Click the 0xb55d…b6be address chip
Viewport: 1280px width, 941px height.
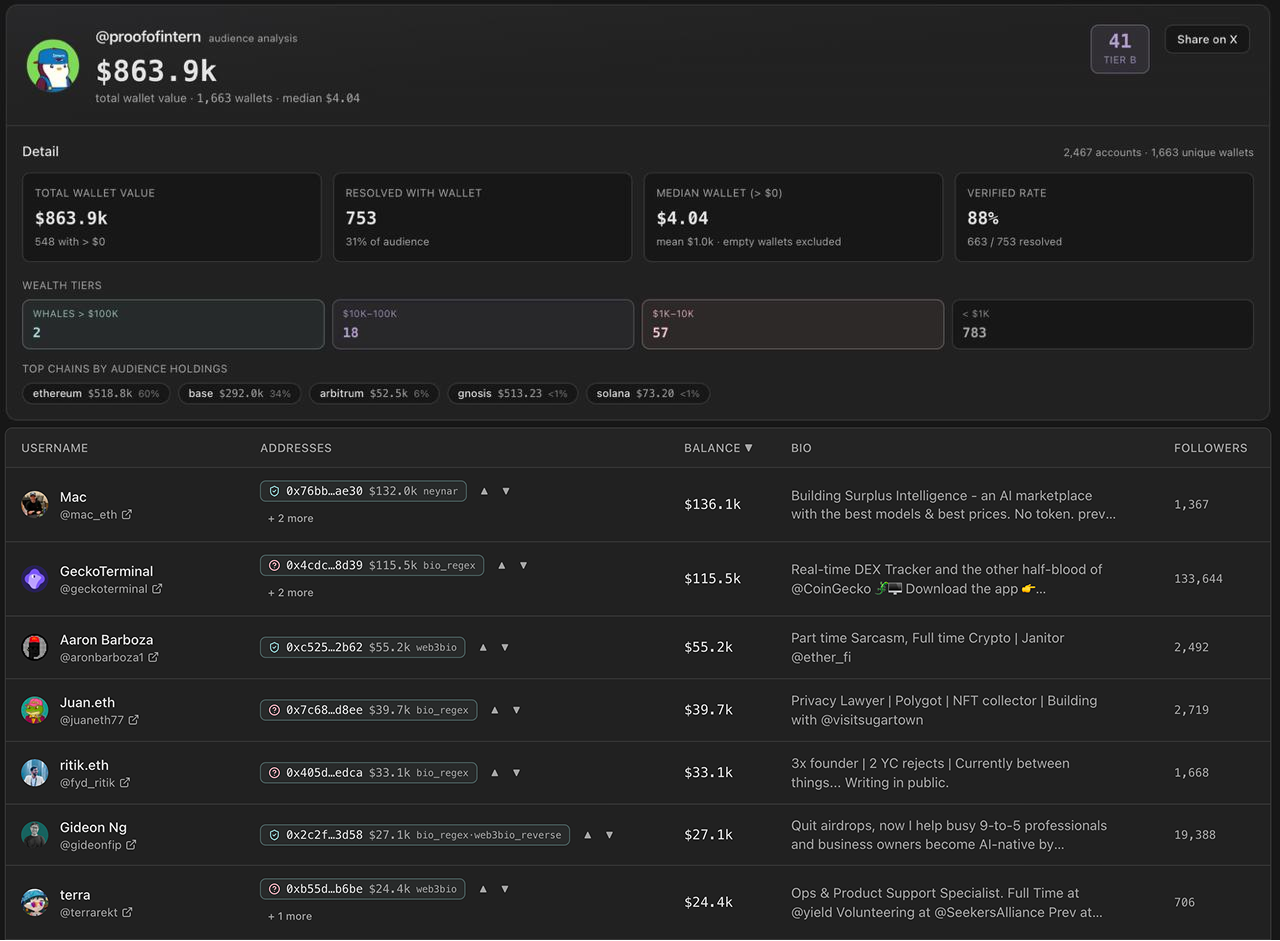coord(363,889)
